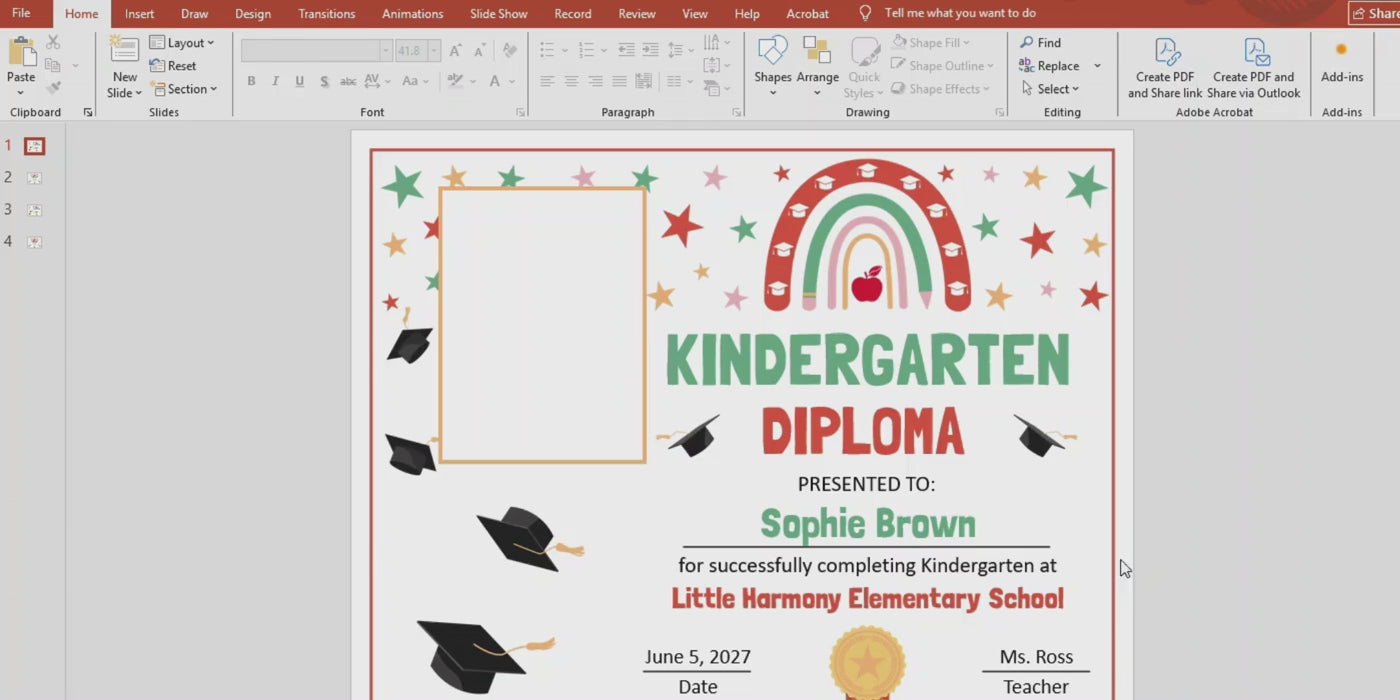Toggle Underline formatting

[299, 82]
